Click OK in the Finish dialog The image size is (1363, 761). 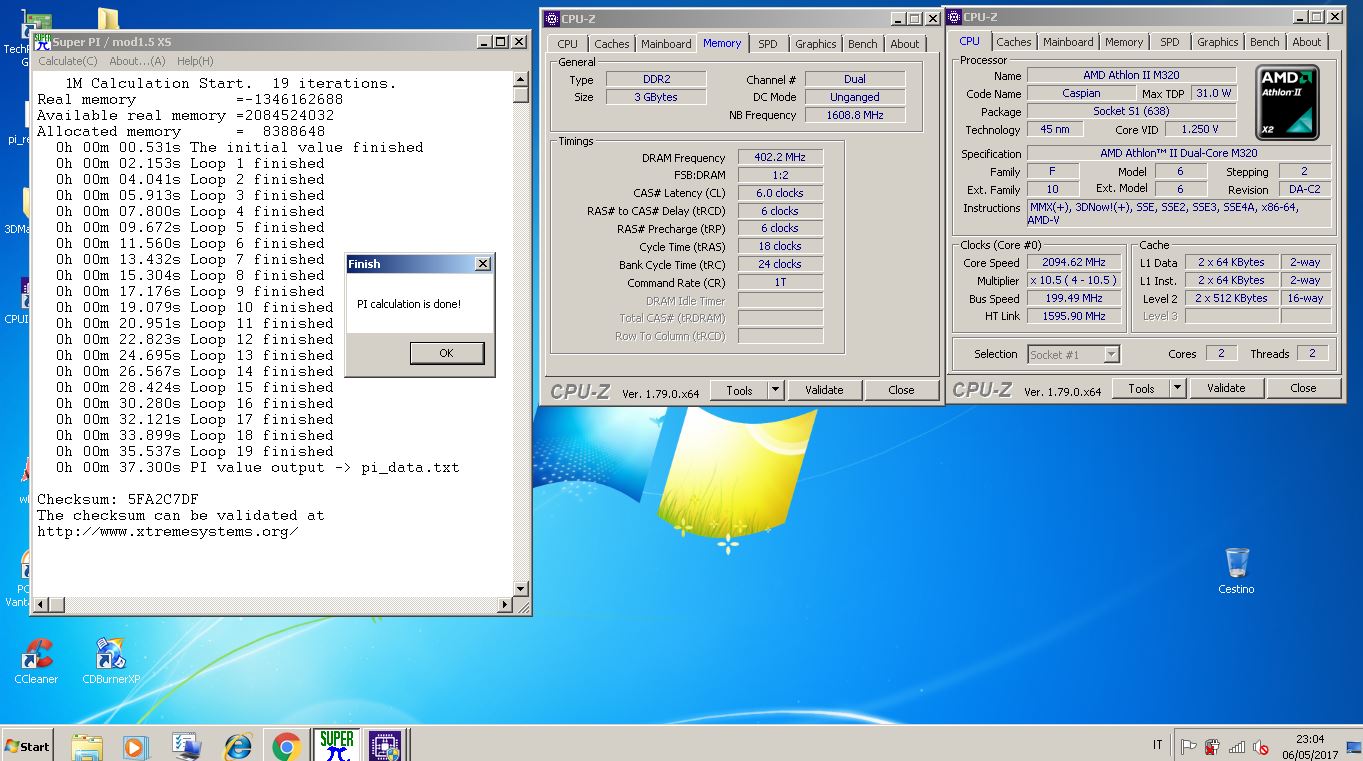click(x=446, y=353)
